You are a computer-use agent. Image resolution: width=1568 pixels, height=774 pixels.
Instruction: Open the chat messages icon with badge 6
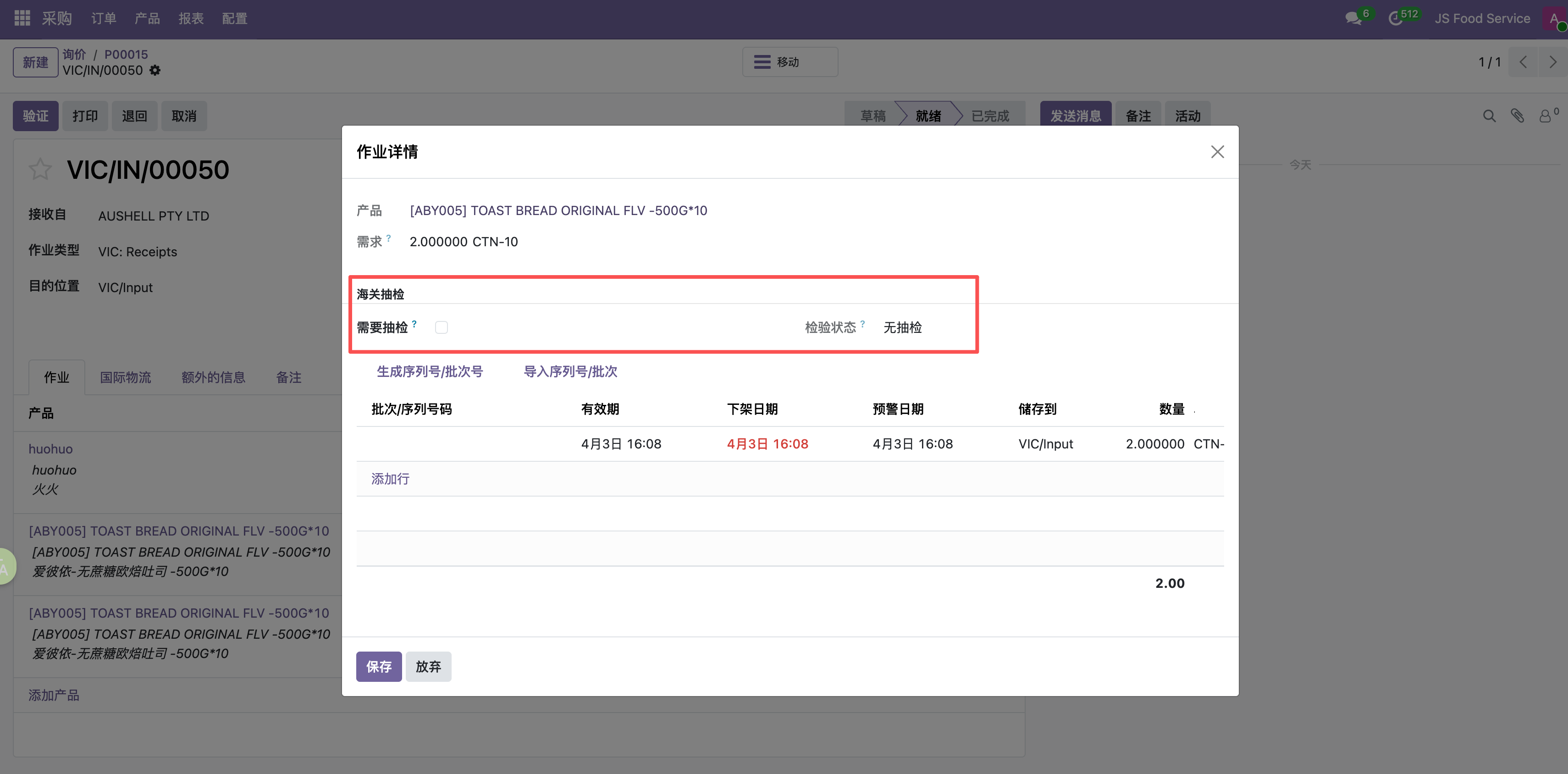[x=1353, y=18]
